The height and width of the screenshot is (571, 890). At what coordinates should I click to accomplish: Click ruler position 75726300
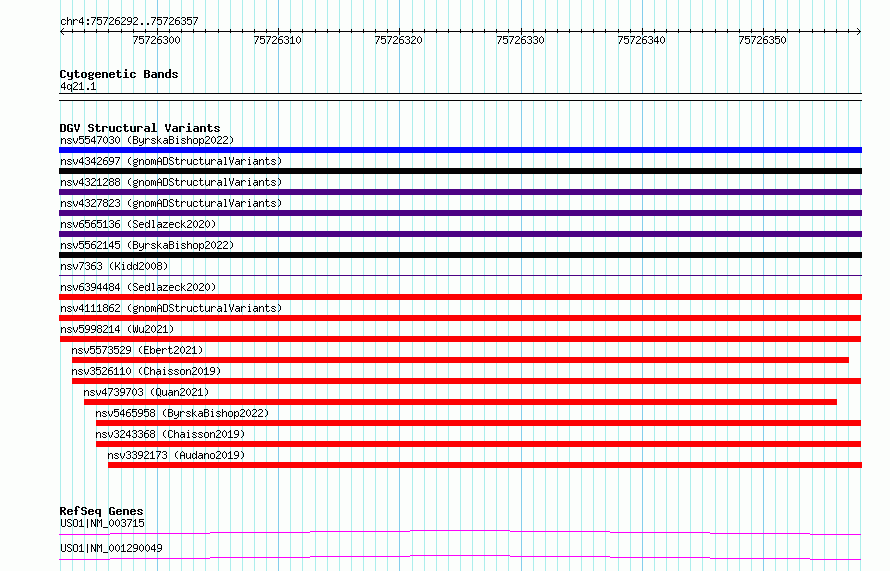(157, 40)
